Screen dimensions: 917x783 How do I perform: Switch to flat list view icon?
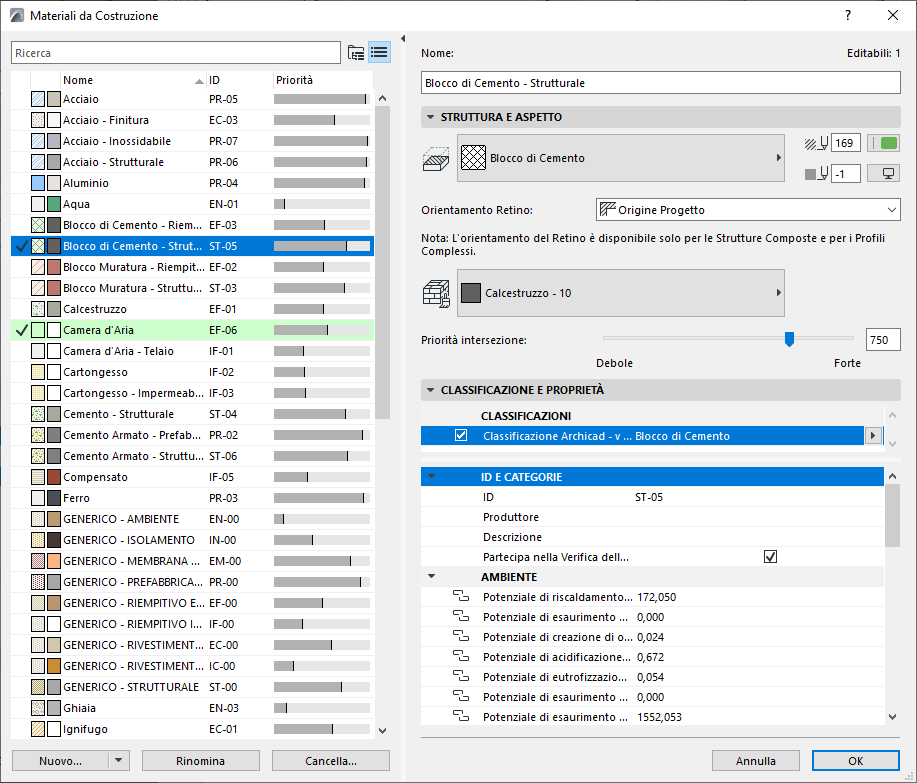pos(379,53)
